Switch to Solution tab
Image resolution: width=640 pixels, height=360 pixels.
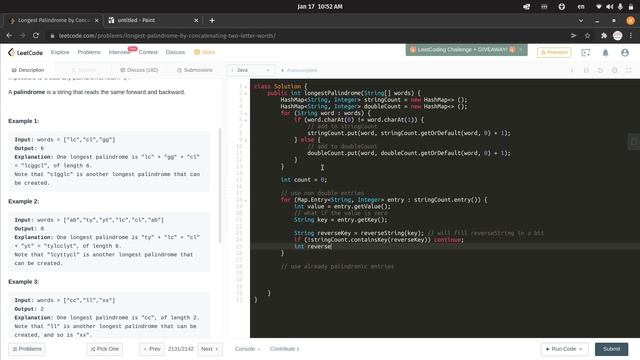click(x=84, y=70)
